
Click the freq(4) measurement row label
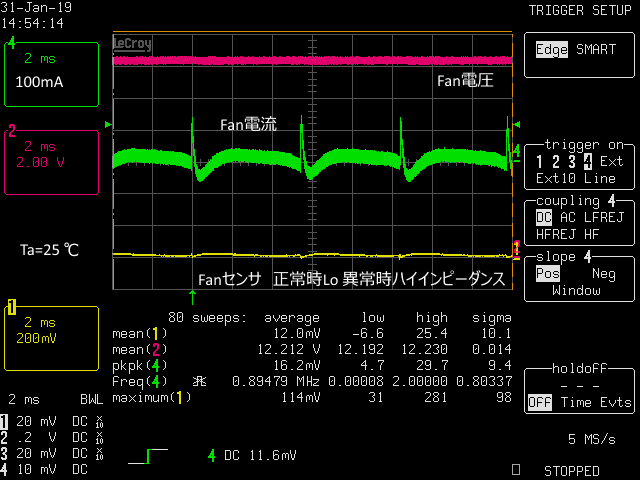tap(140, 381)
